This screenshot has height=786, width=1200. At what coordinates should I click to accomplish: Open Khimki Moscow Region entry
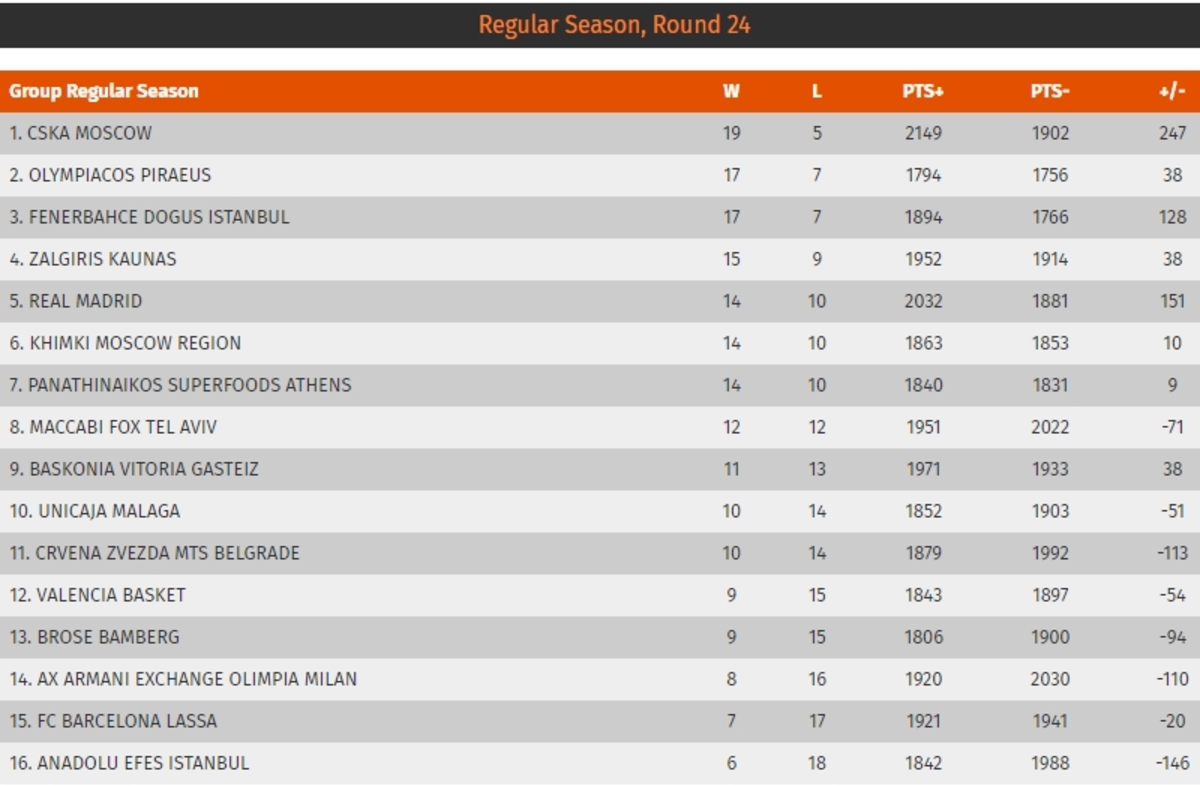click(125, 343)
